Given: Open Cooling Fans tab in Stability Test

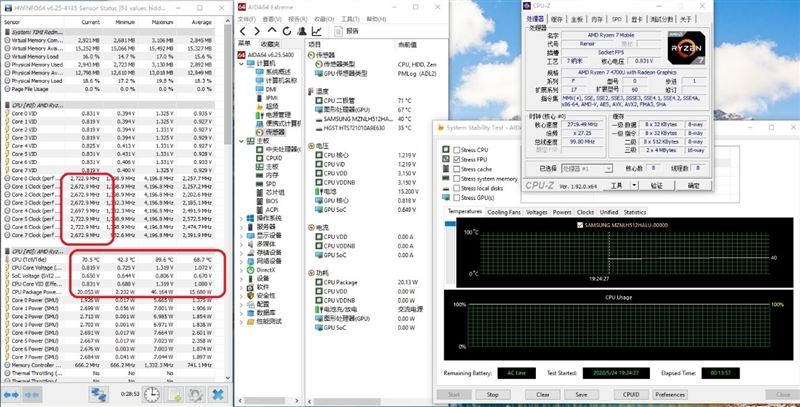Looking at the screenshot, I should [504, 212].
